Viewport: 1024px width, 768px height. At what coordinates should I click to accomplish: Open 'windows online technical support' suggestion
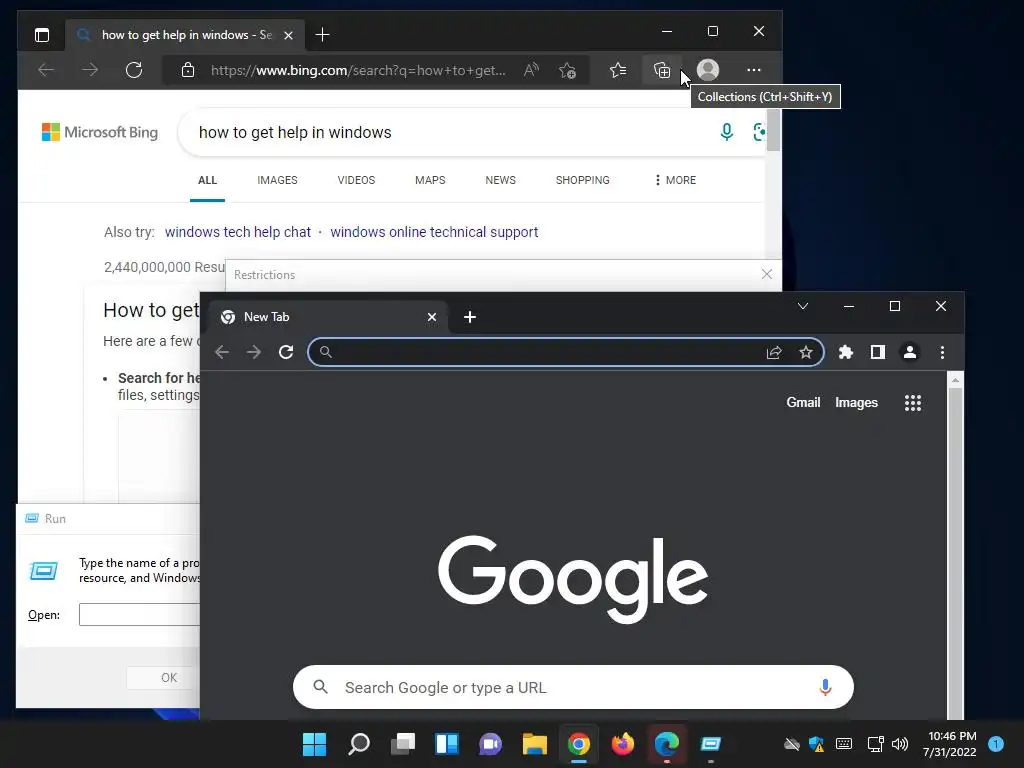[434, 232]
